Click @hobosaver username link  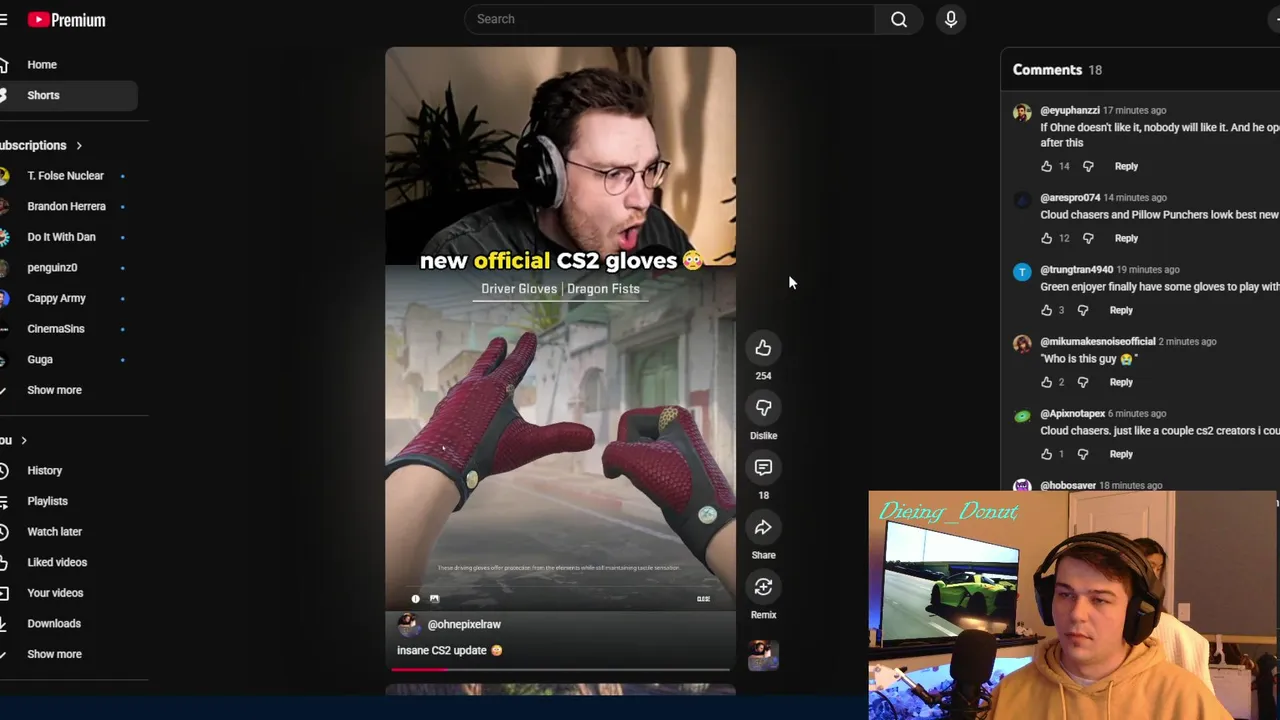1068,486
